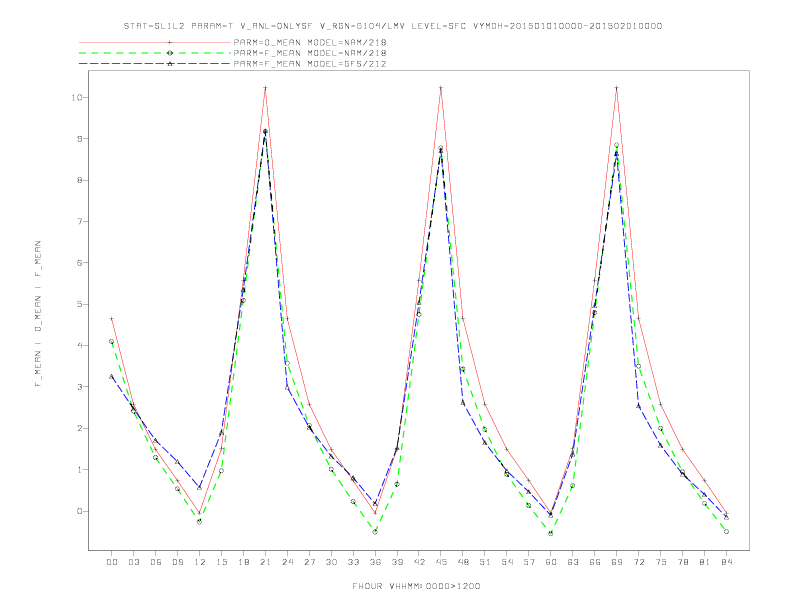The height and width of the screenshot is (612, 792).
Task: Click forecast hour label 03 on x-axis
Action: [x=134, y=562]
